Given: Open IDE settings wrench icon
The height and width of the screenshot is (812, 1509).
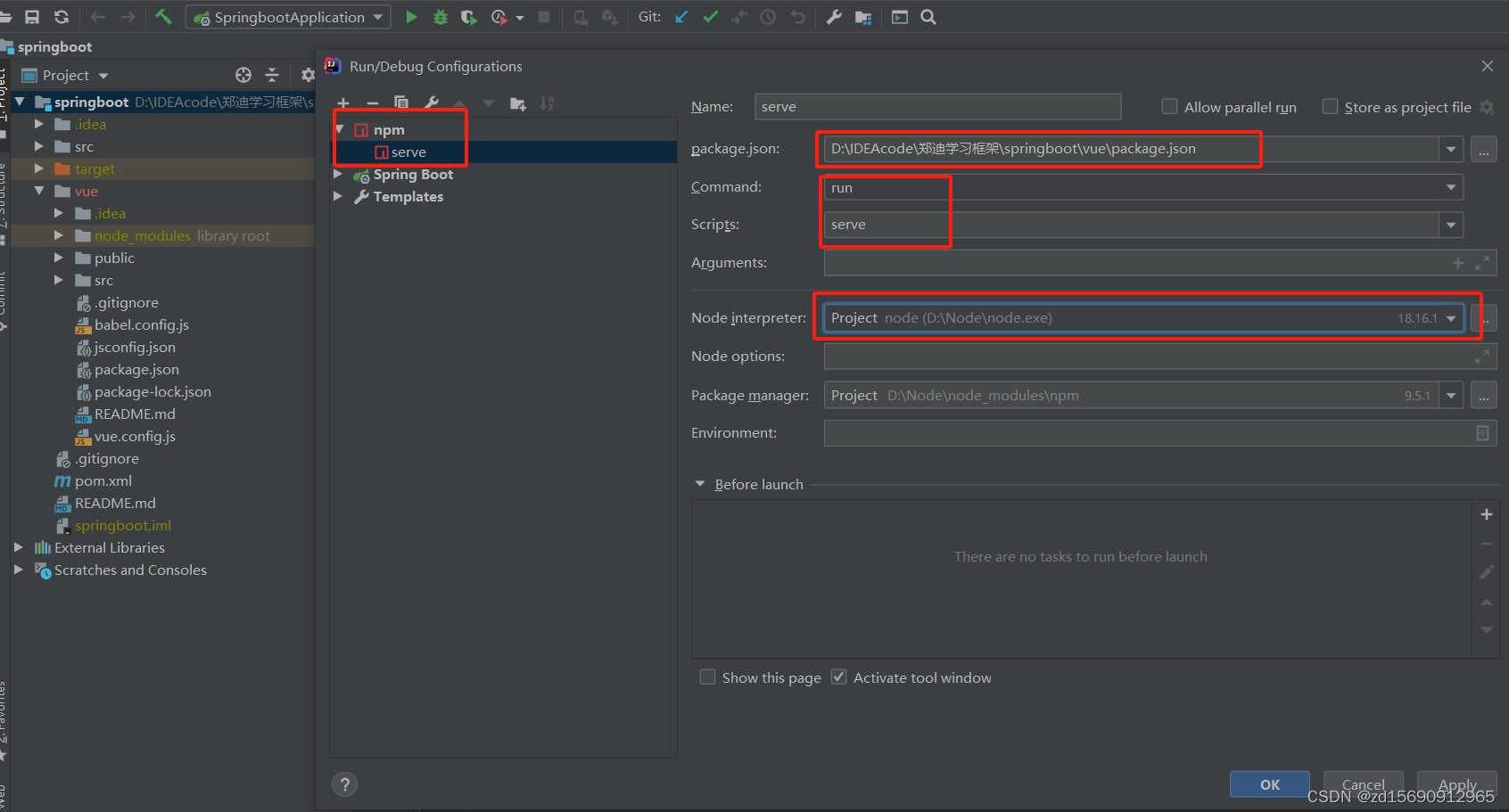Looking at the screenshot, I should click(x=834, y=17).
